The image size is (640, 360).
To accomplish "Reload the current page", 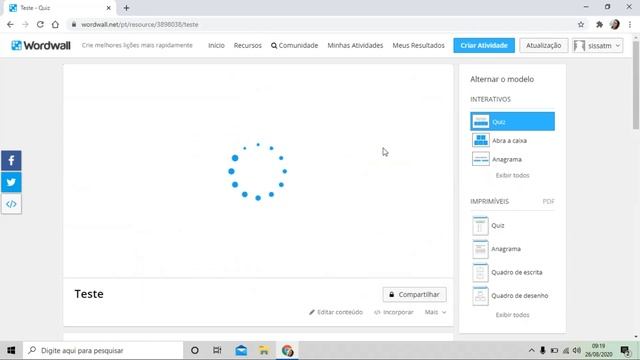I will click(40, 24).
